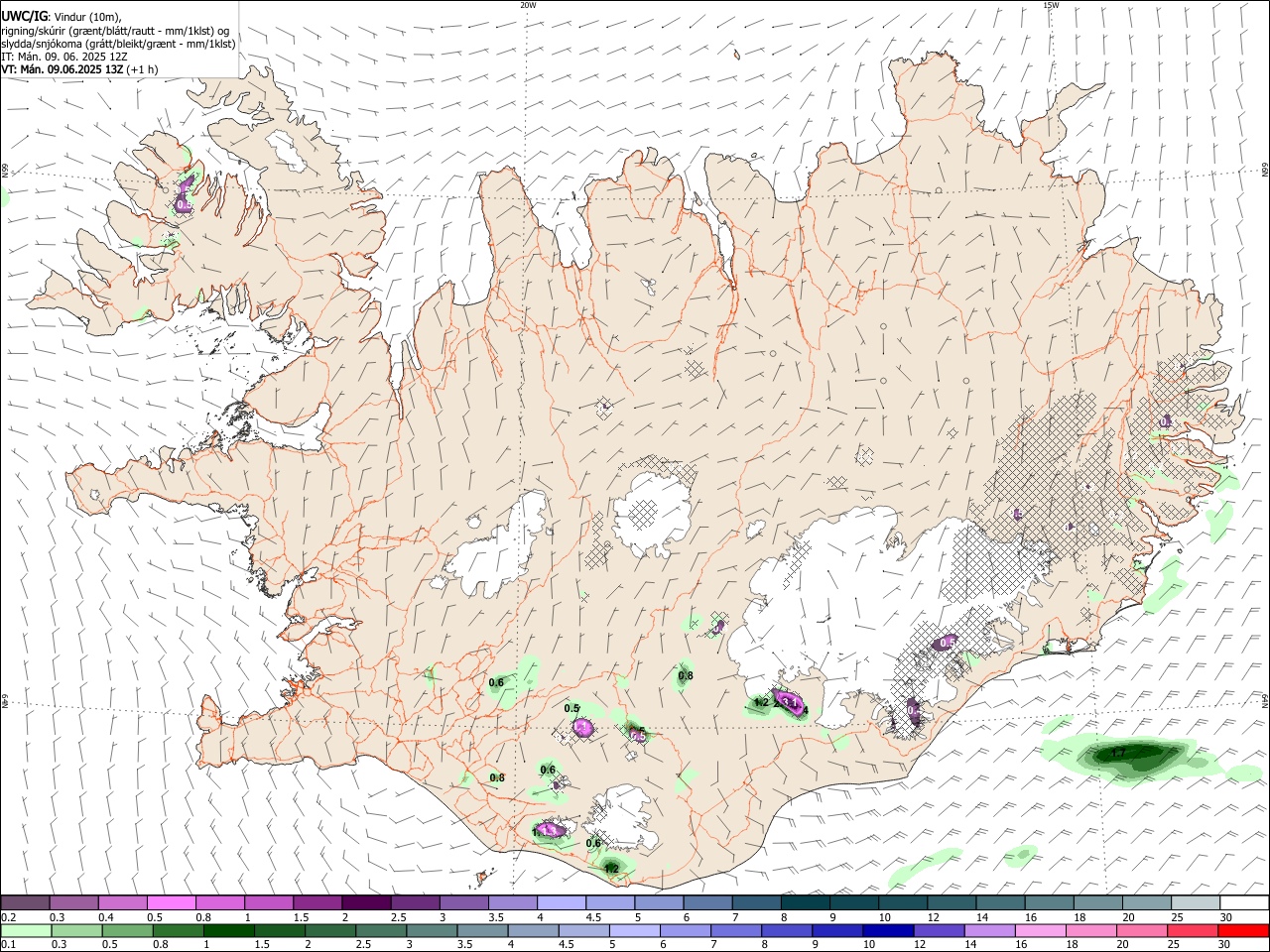Image resolution: width=1270 pixels, height=952 pixels.
Task: Click the 'rigning/skúrir (grænt/blátt/rautt - mm/1klst) og' line
Action: (x=115, y=30)
